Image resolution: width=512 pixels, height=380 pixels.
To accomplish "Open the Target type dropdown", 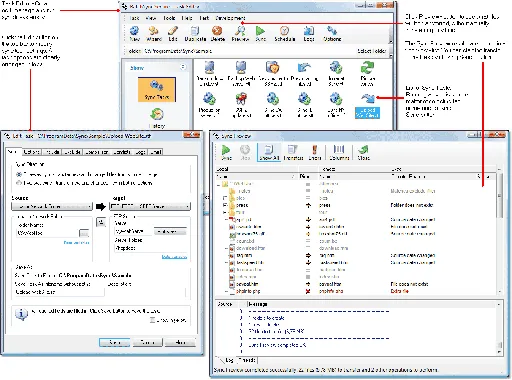I will 150,207.
